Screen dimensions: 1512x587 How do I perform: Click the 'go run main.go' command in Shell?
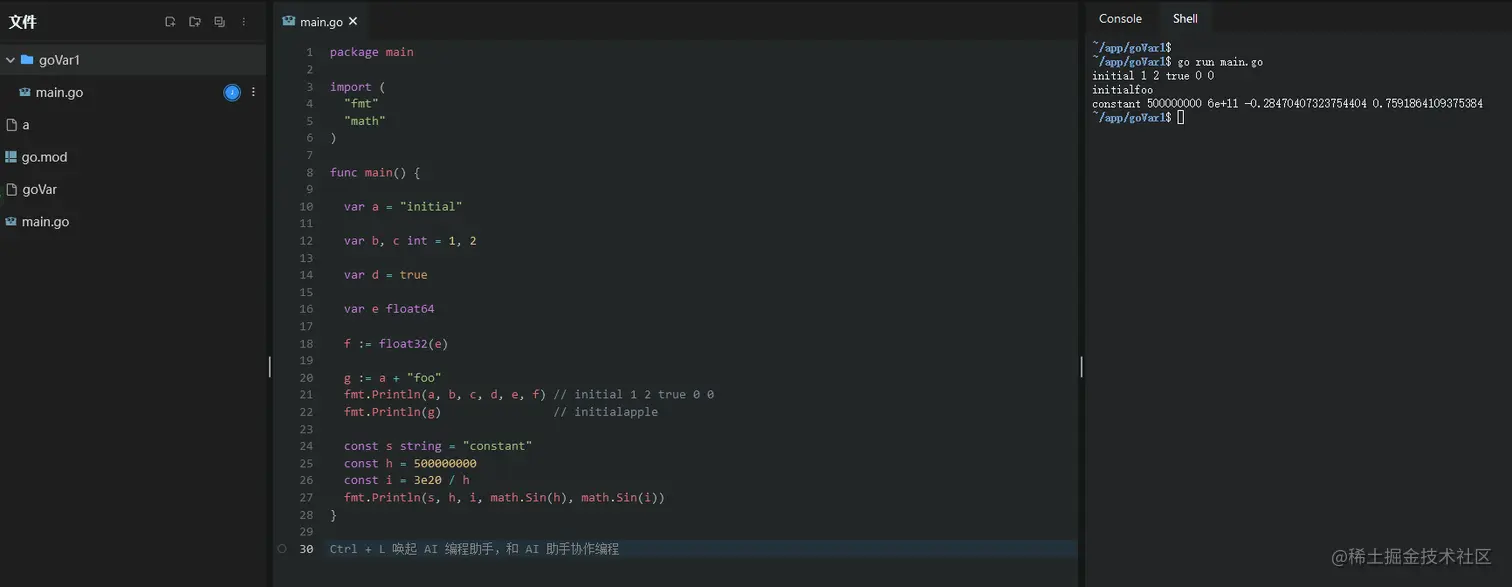coord(1220,62)
